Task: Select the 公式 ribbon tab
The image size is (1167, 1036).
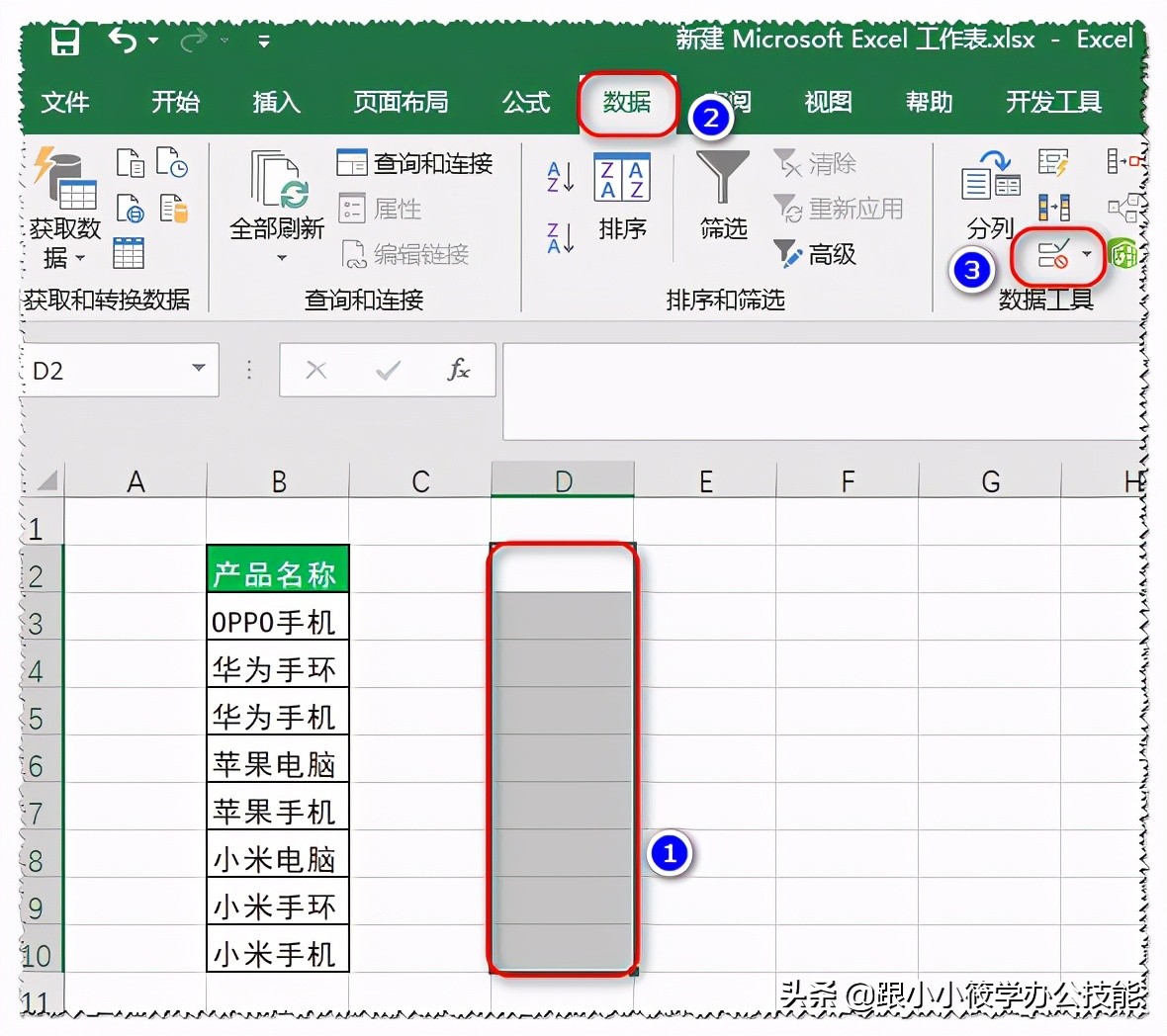Action: (x=525, y=102)
